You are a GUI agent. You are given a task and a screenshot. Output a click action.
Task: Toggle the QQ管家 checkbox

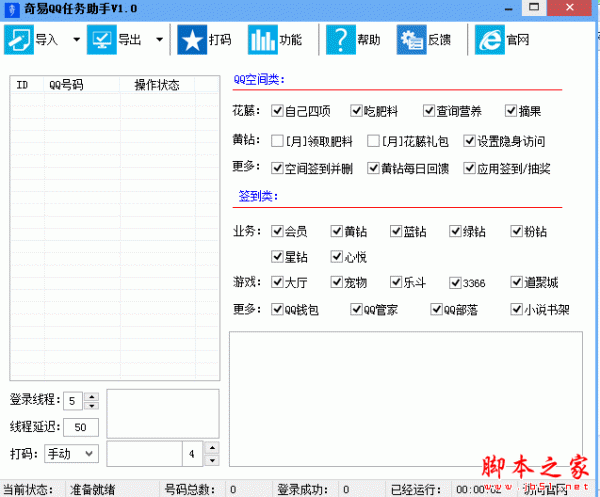(356, 309)
